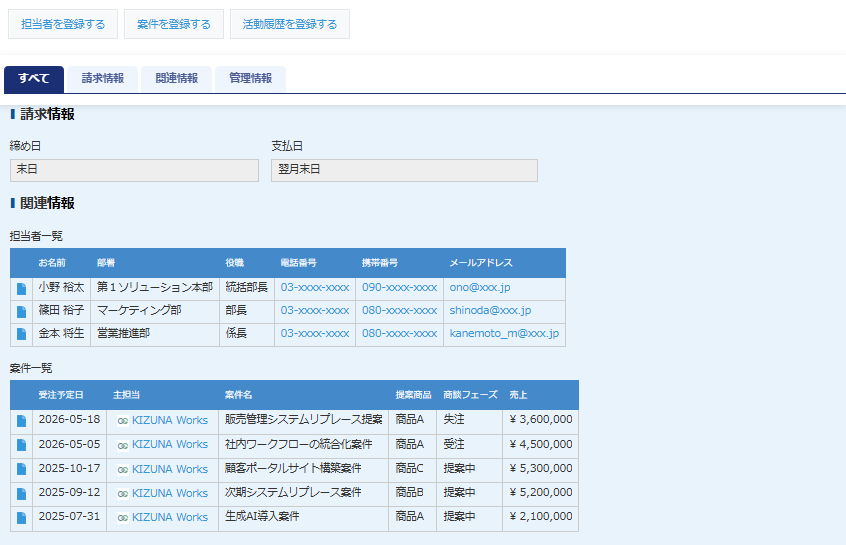Click the 締め日 field showing 末日
Image resolution: width=846 pixels, height=545 pixels.
[x=134, y=170]
